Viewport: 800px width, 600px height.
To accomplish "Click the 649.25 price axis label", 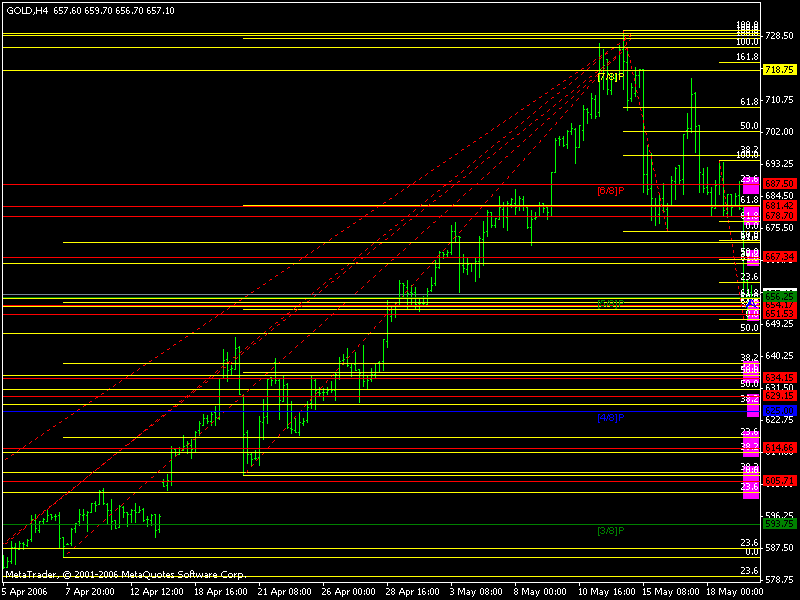I will point(779,323).
